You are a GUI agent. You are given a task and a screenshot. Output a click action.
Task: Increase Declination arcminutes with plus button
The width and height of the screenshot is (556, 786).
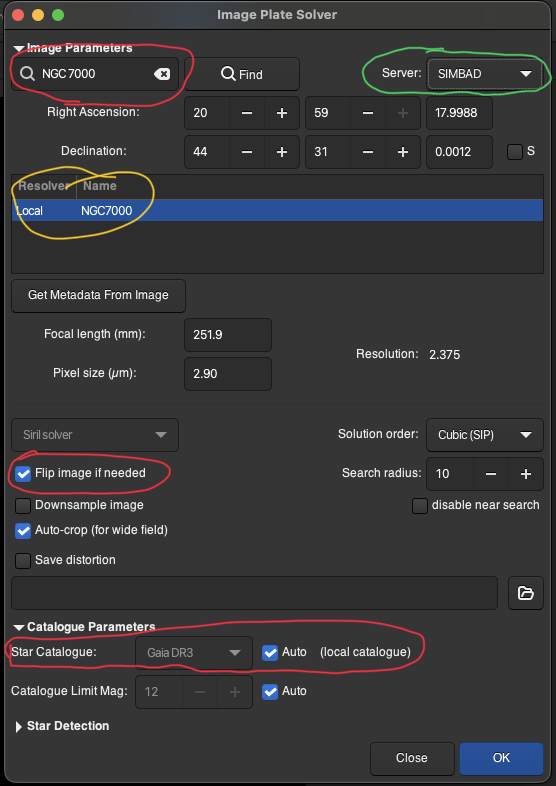(403, 151)
